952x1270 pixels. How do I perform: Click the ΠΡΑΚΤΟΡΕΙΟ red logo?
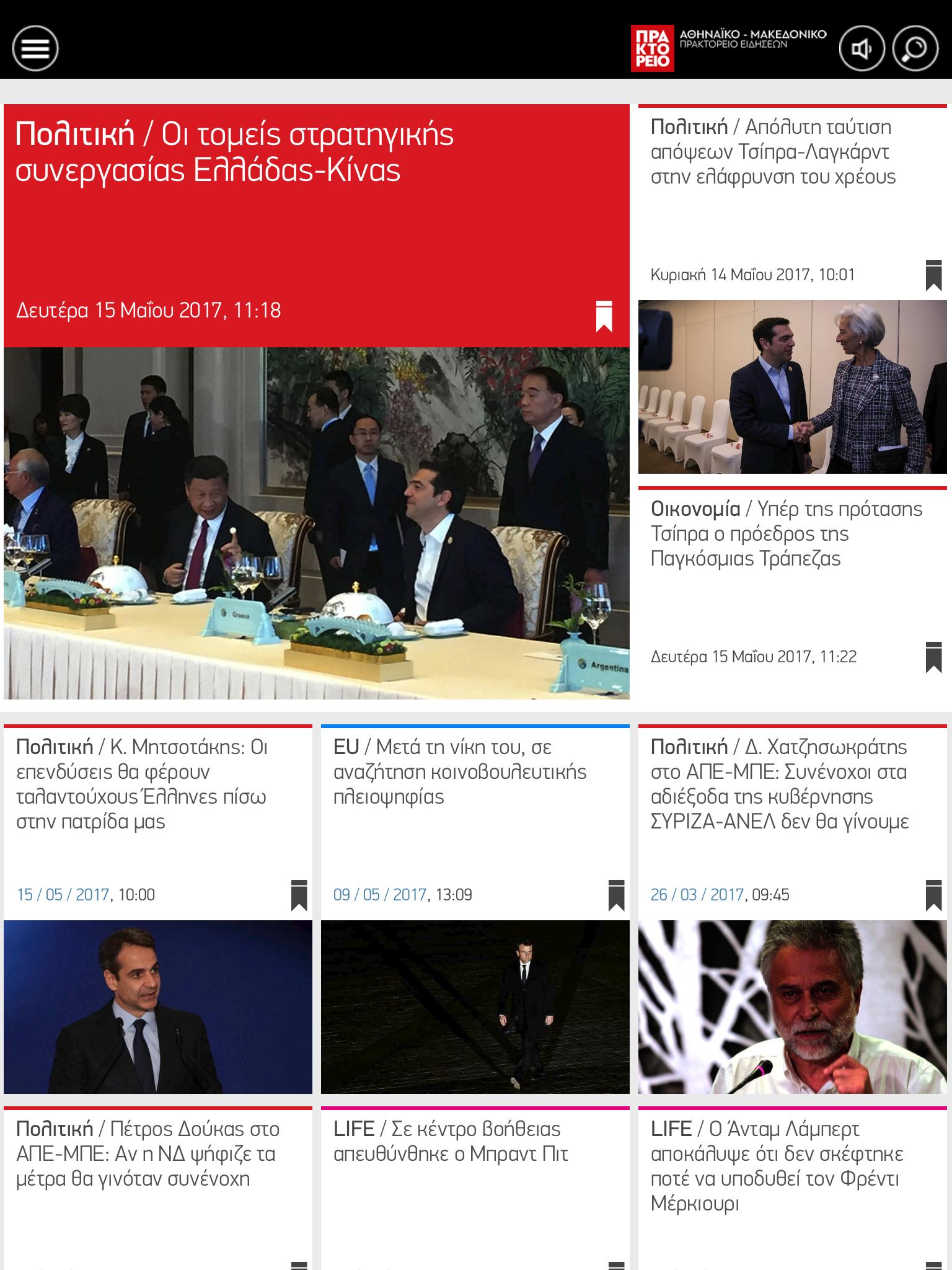coord(652,48)
